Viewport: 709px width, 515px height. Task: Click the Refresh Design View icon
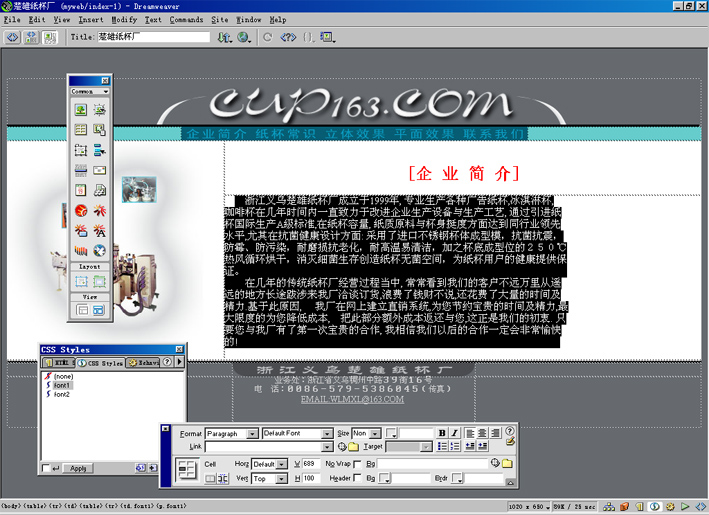coord(267,37)
